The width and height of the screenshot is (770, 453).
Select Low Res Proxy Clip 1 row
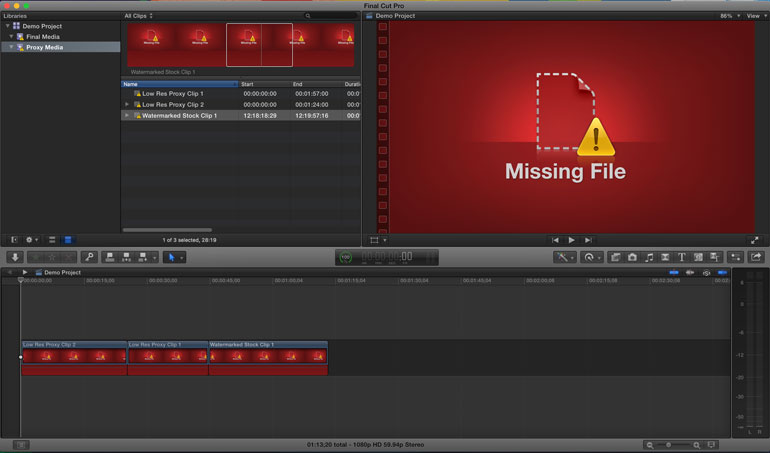pyautogui.click(x=241, y=93)
